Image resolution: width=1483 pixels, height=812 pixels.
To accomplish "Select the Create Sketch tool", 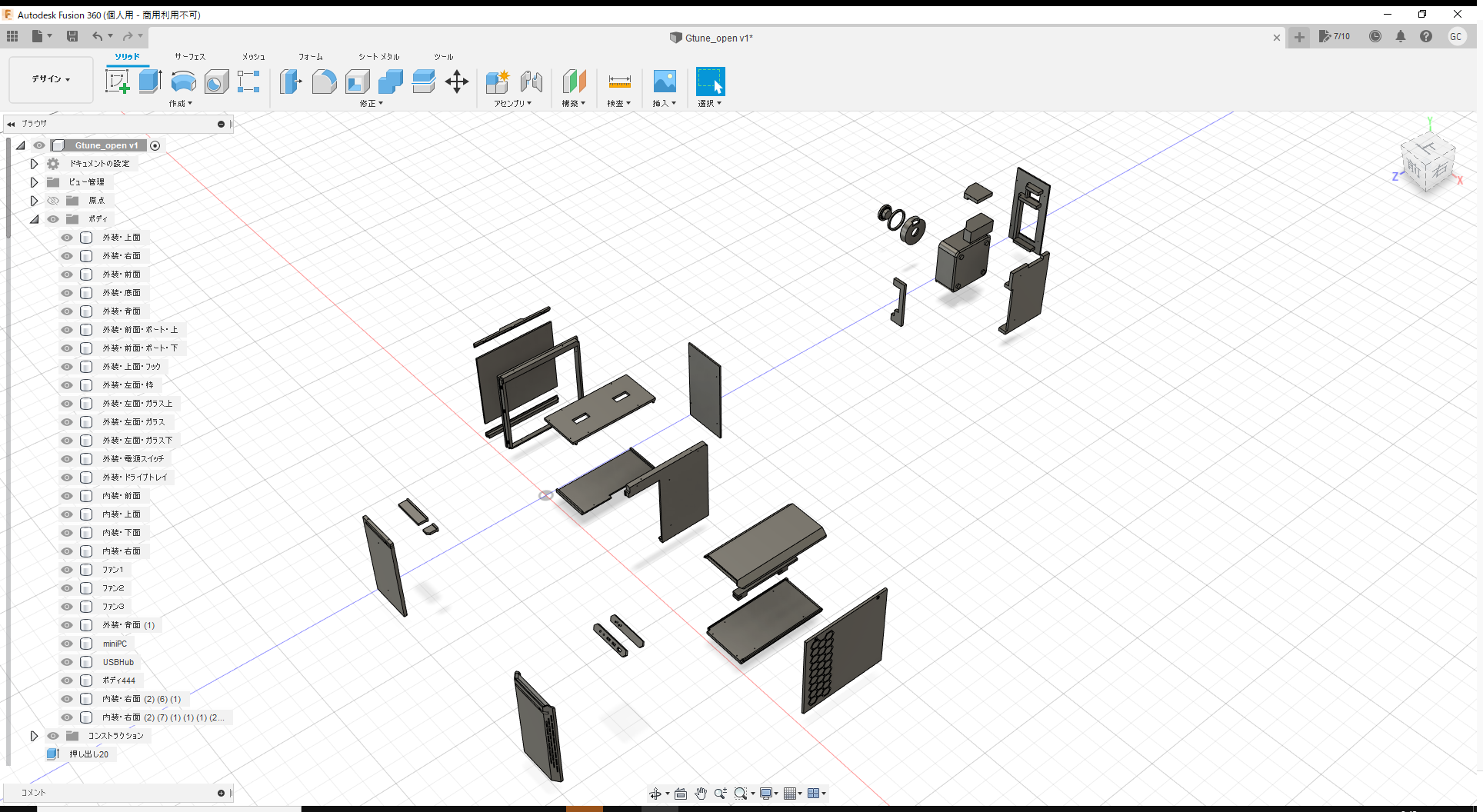I will click(x=118, y=81).
